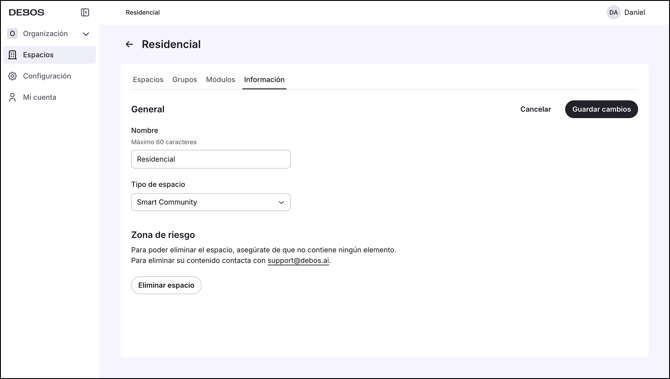Open Organización in the sidebar
Viewport: 670px width, 379px height.
point(50,33)
